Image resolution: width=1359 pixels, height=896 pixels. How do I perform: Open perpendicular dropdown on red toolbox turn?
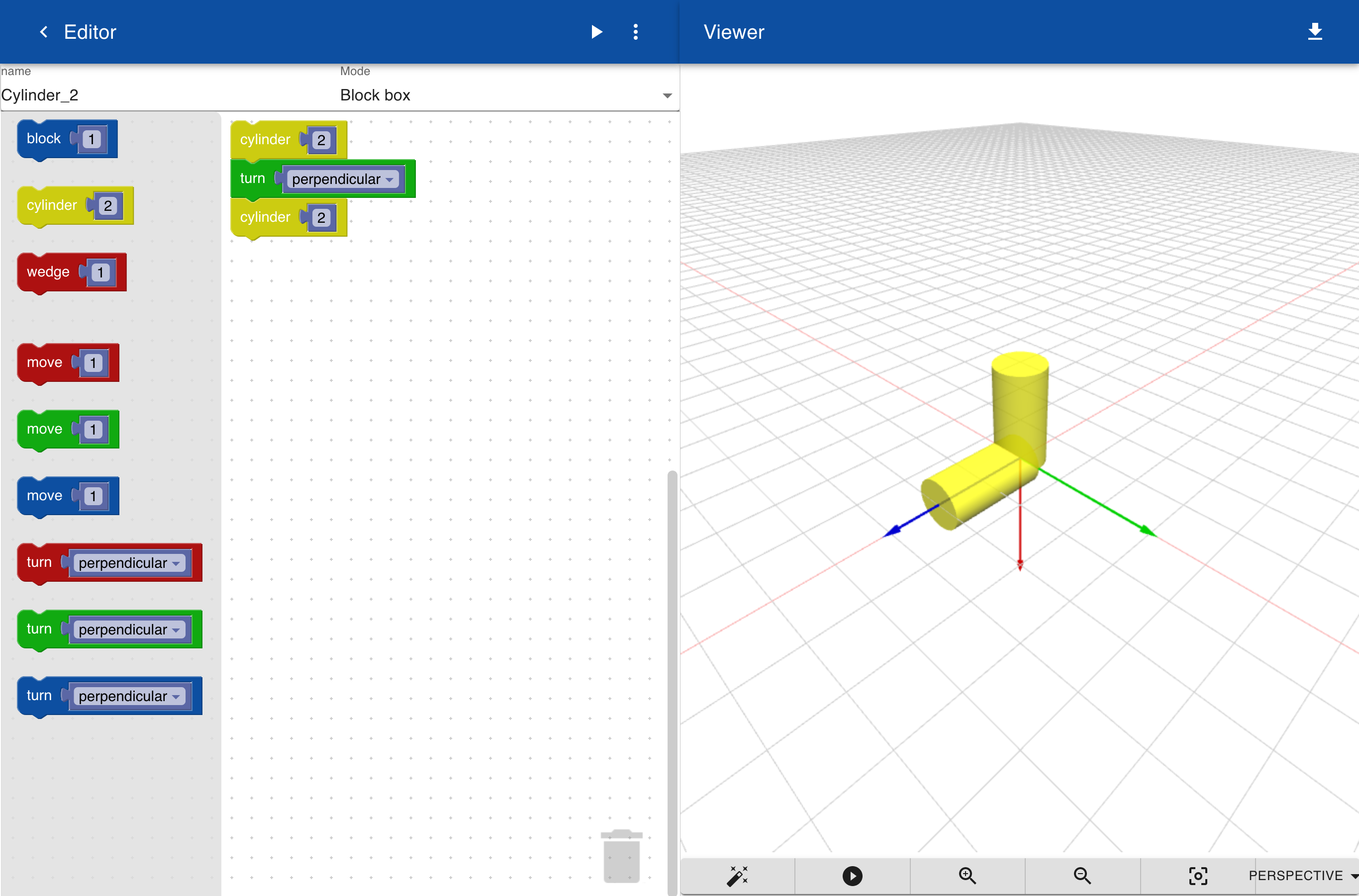(129, 563)
